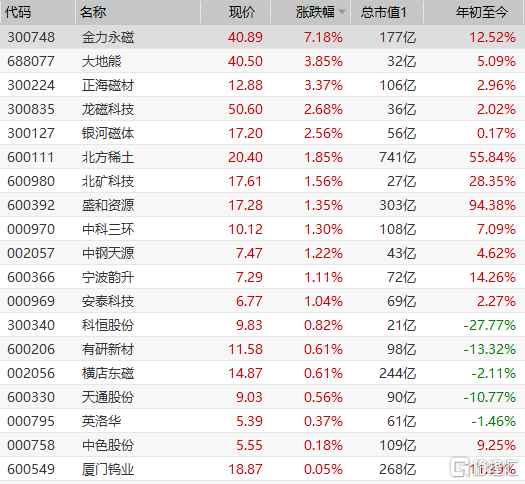The width and height of the screenshot is (525, 484).
Task: Select 横店东磁 stock name
Action: (108, 373)
